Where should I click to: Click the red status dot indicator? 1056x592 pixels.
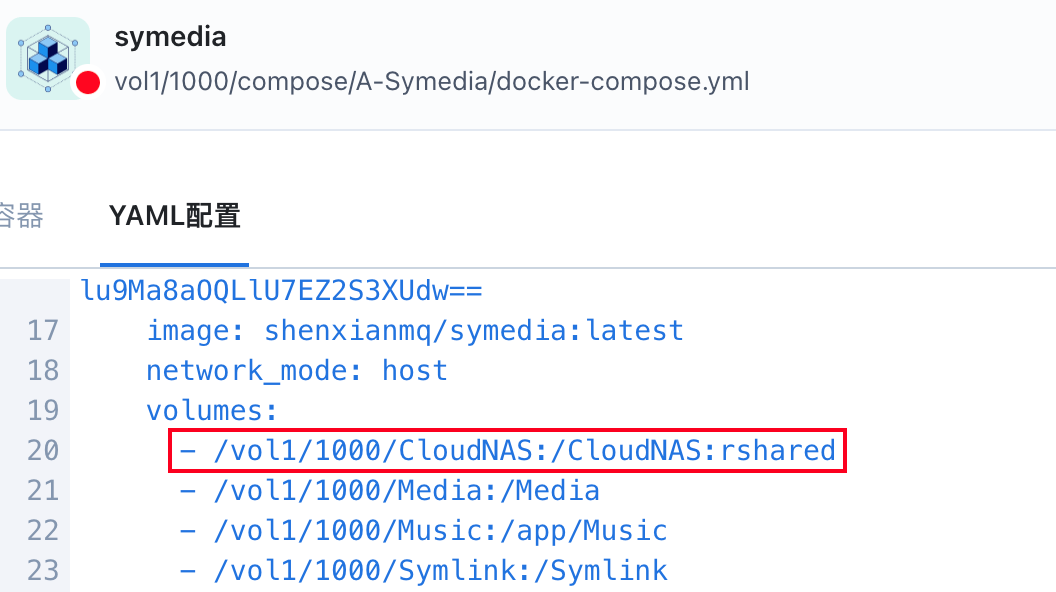(88, 82)
